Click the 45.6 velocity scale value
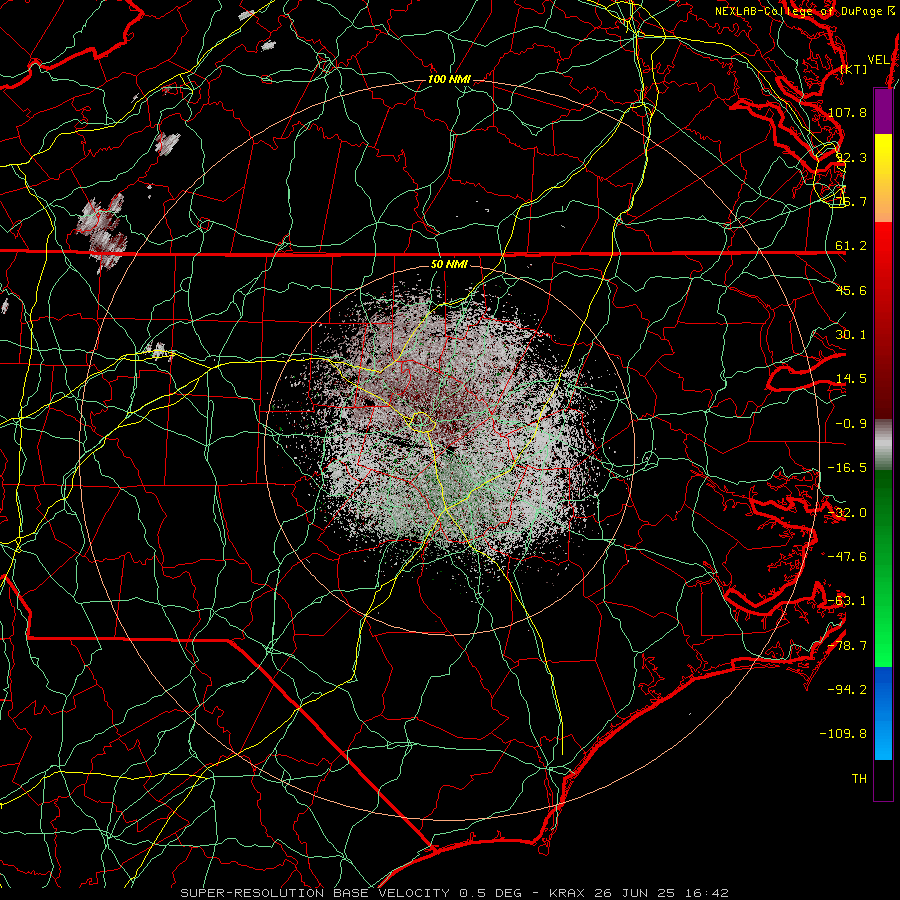The image size is (900, 900). (x=851, y=290)
